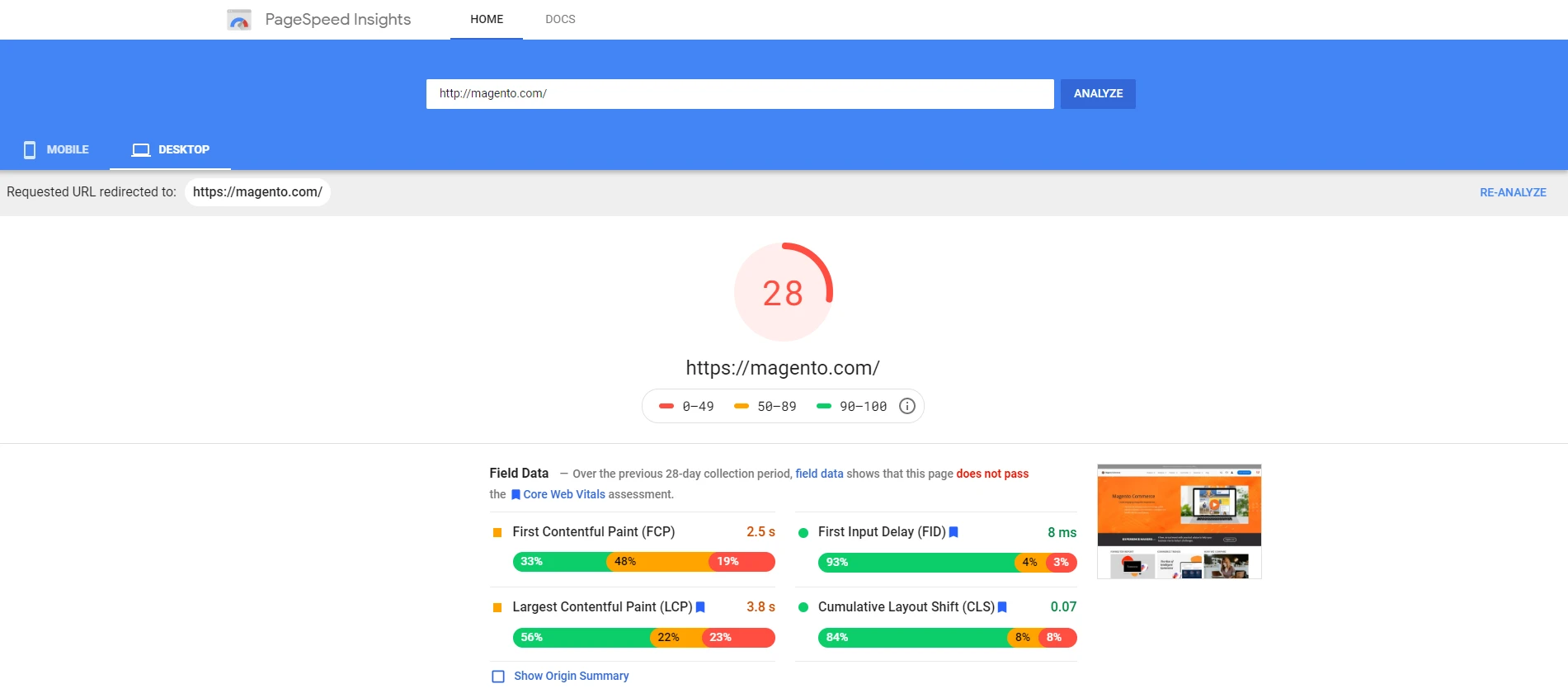Switch to the MOBILE tab
Viewport: 1568px width, 698px height.
(56, 149)
